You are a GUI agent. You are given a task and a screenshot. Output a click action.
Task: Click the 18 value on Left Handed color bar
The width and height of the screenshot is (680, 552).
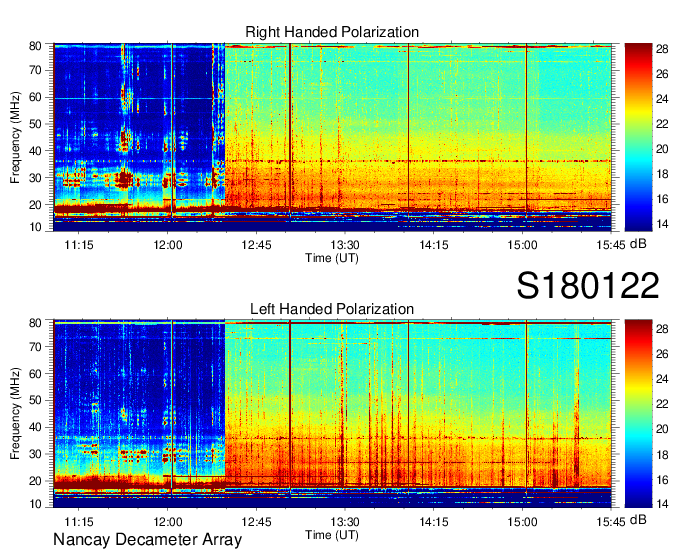pyautogui.click(x=662, y=454)
